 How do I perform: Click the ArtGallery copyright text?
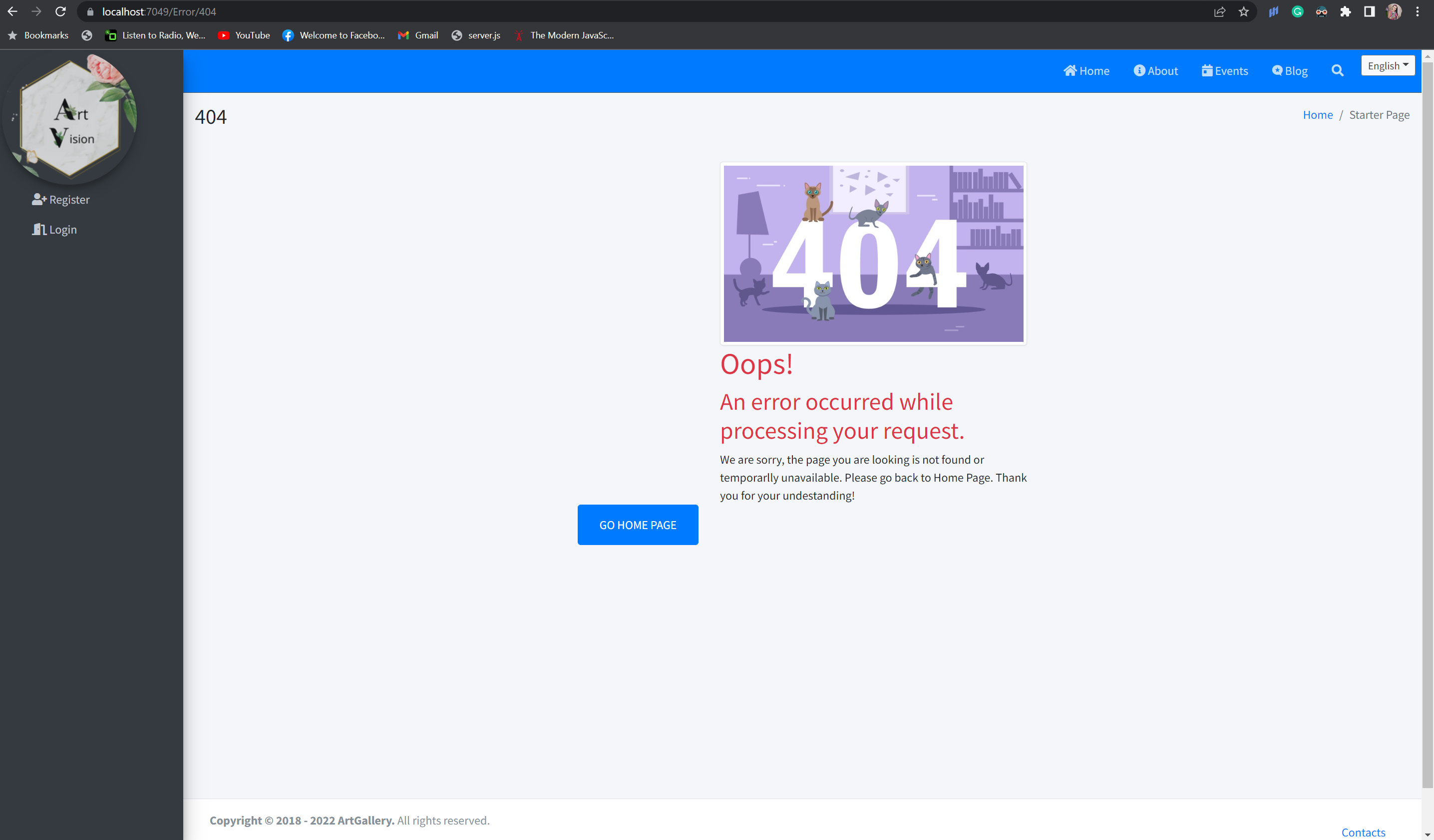pyautogui.click(x=350, y=820)
